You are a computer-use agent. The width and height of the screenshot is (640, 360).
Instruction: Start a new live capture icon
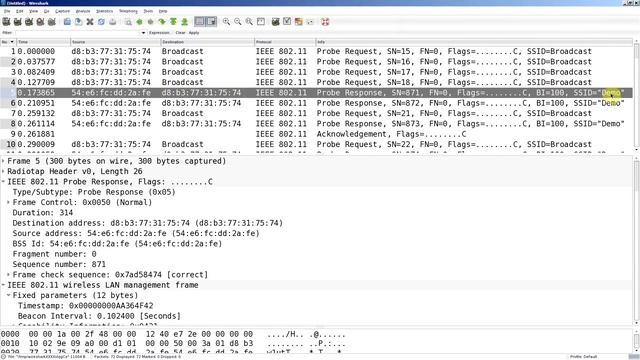(29, 22)
